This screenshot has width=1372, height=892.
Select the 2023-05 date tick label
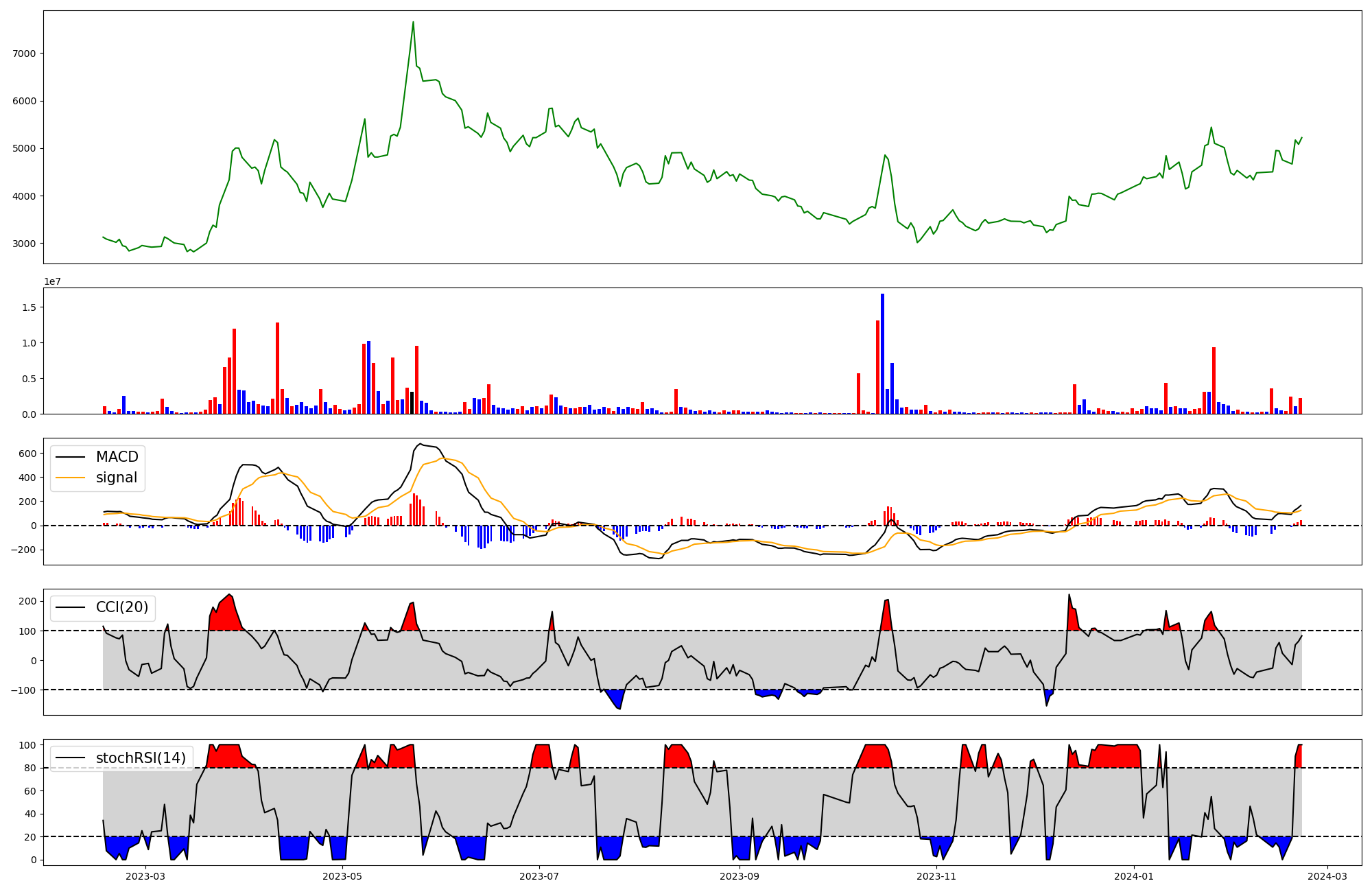[x=342, y=876]
